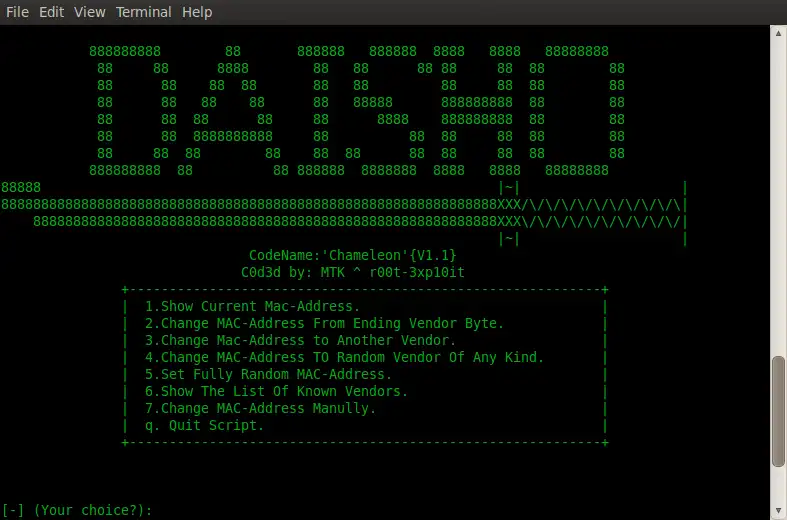Click '1.Show Current Mac-Address.' text

[252, 306]
